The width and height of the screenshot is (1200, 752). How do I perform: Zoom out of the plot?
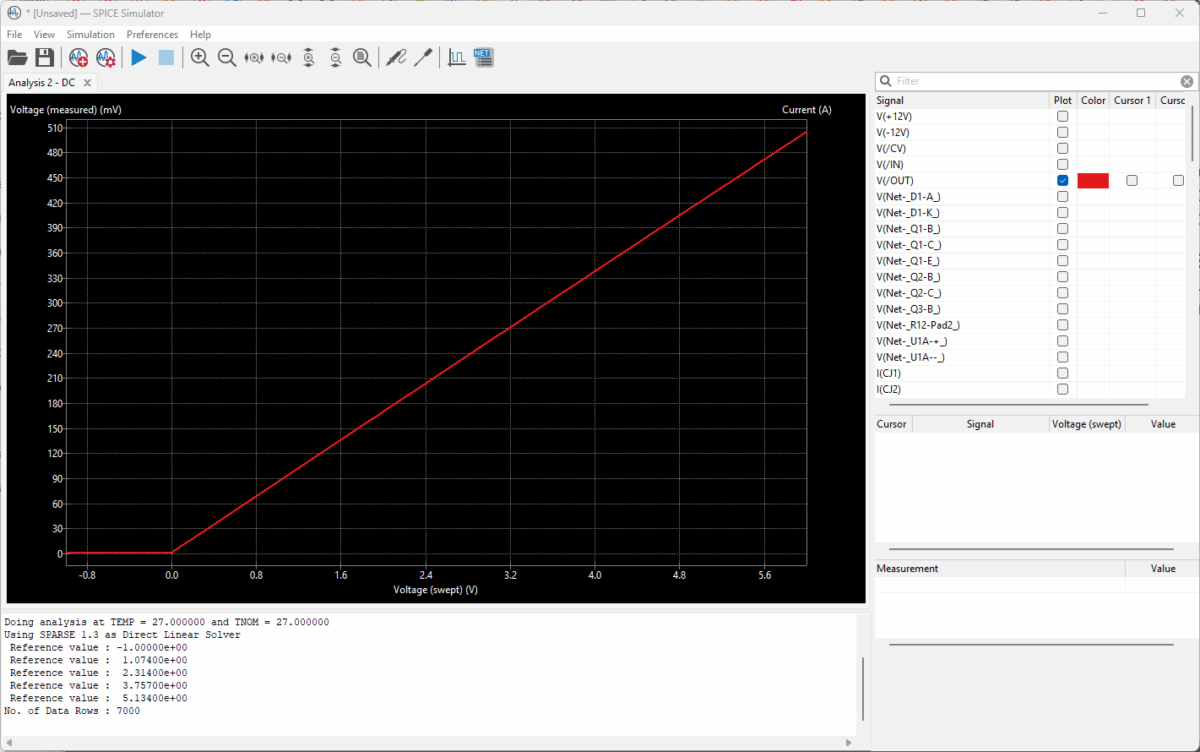click(227, 58)
